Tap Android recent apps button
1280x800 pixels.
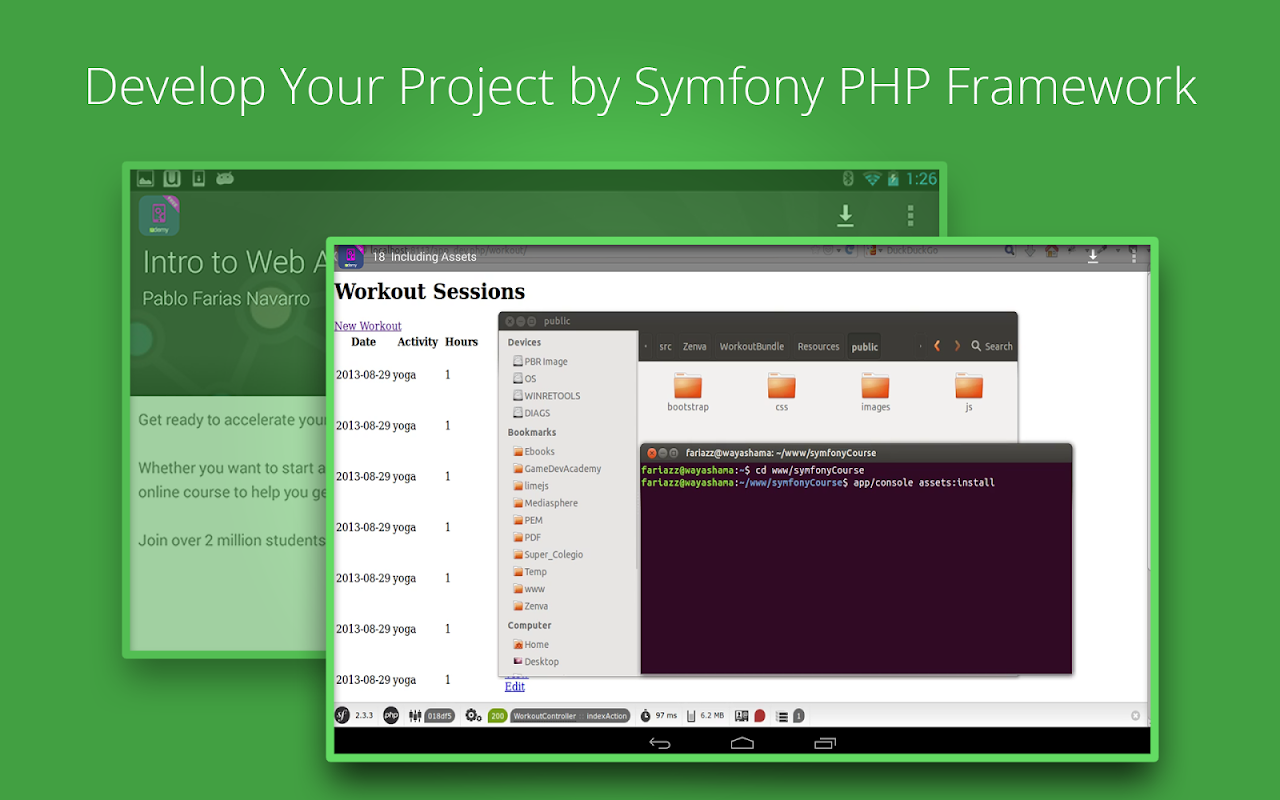pyautogui.click(x=824, y=742)
